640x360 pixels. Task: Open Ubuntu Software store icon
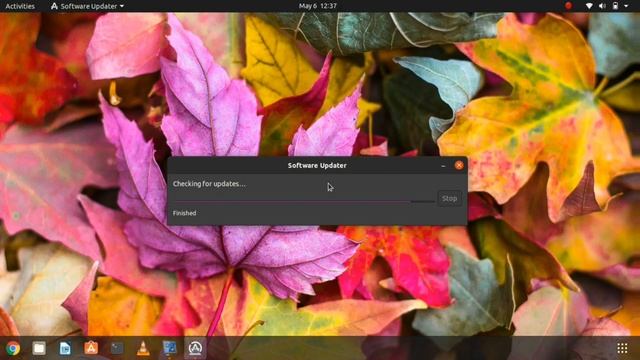pos(91,348)
